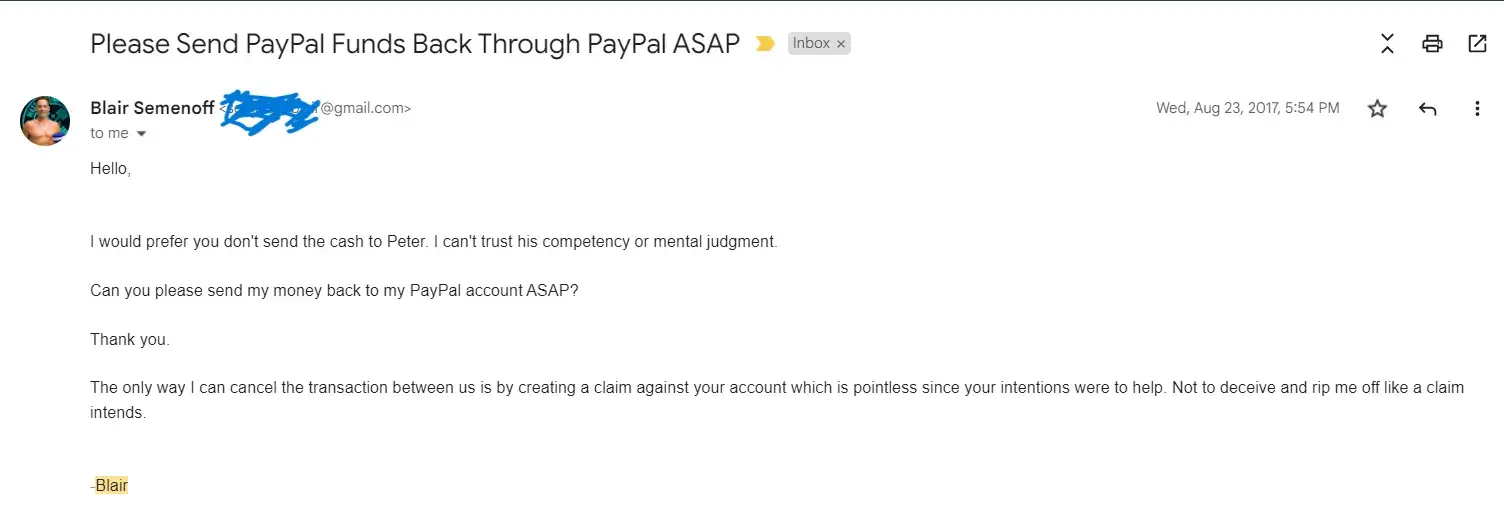
Task: Star the message from Blair Semenoff
Action: tap(1377, 109)
